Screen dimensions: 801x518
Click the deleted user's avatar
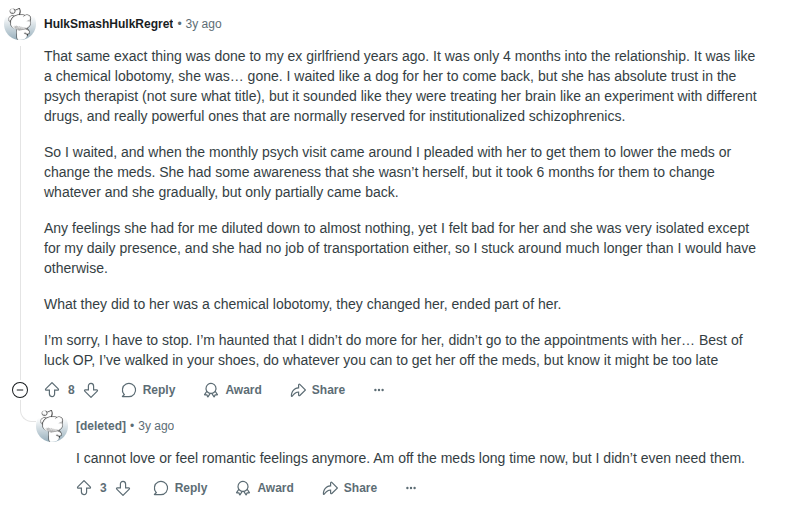click(53, 426)
